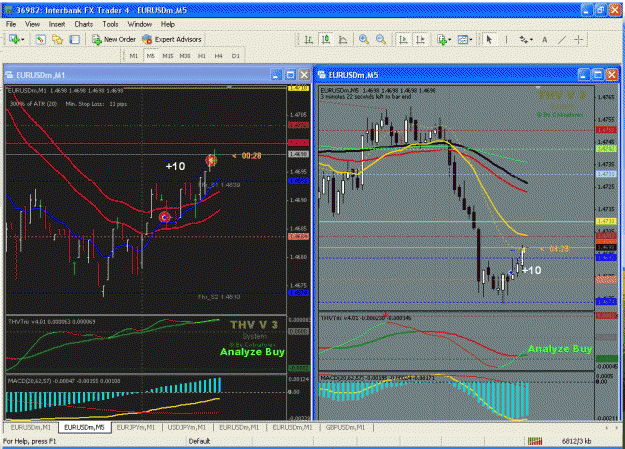Open the new chart dropdown arrow
The image size is (625, 449).
tap(23, 39)
